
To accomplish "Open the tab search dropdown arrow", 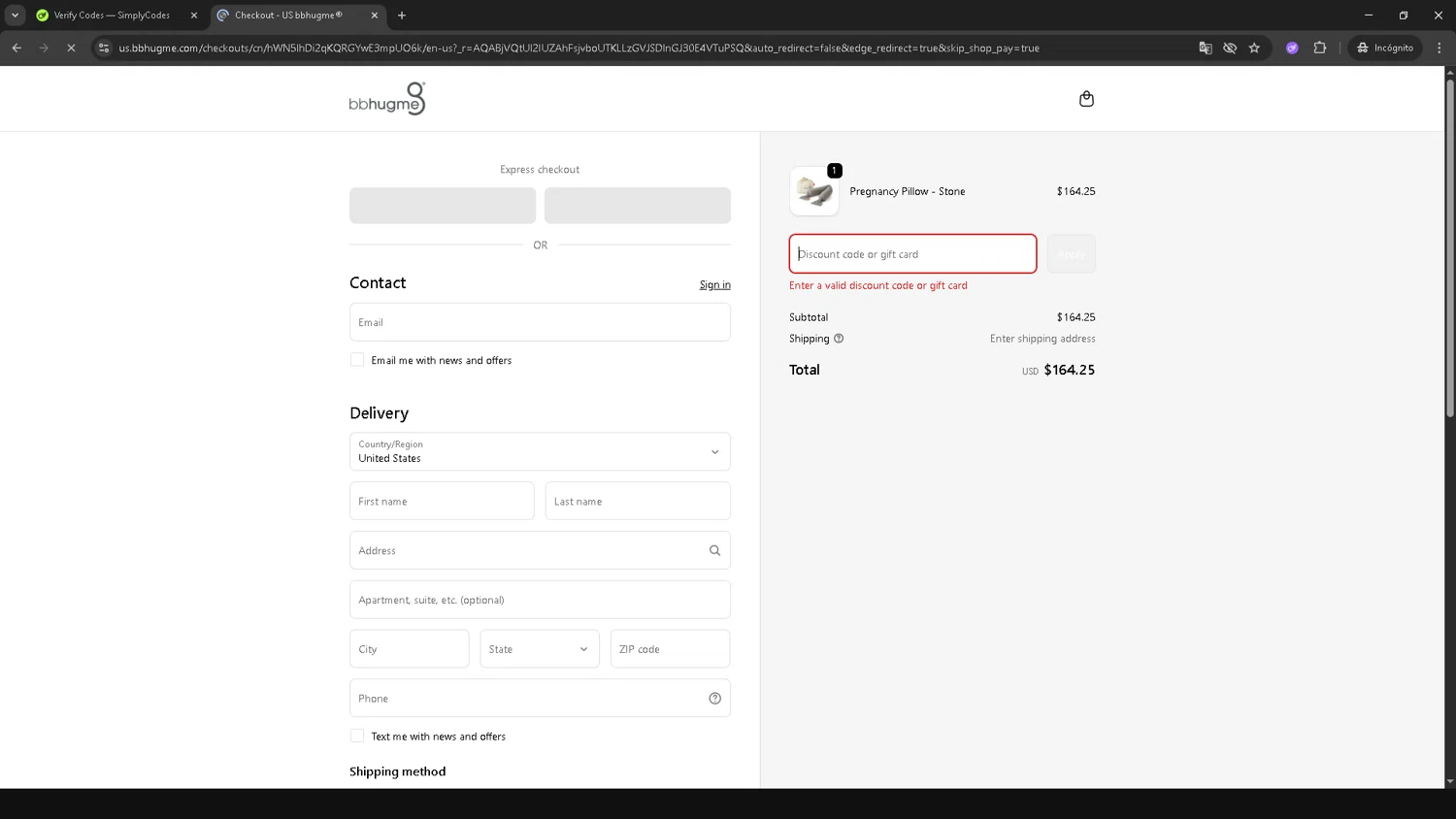I will (15, 16).
